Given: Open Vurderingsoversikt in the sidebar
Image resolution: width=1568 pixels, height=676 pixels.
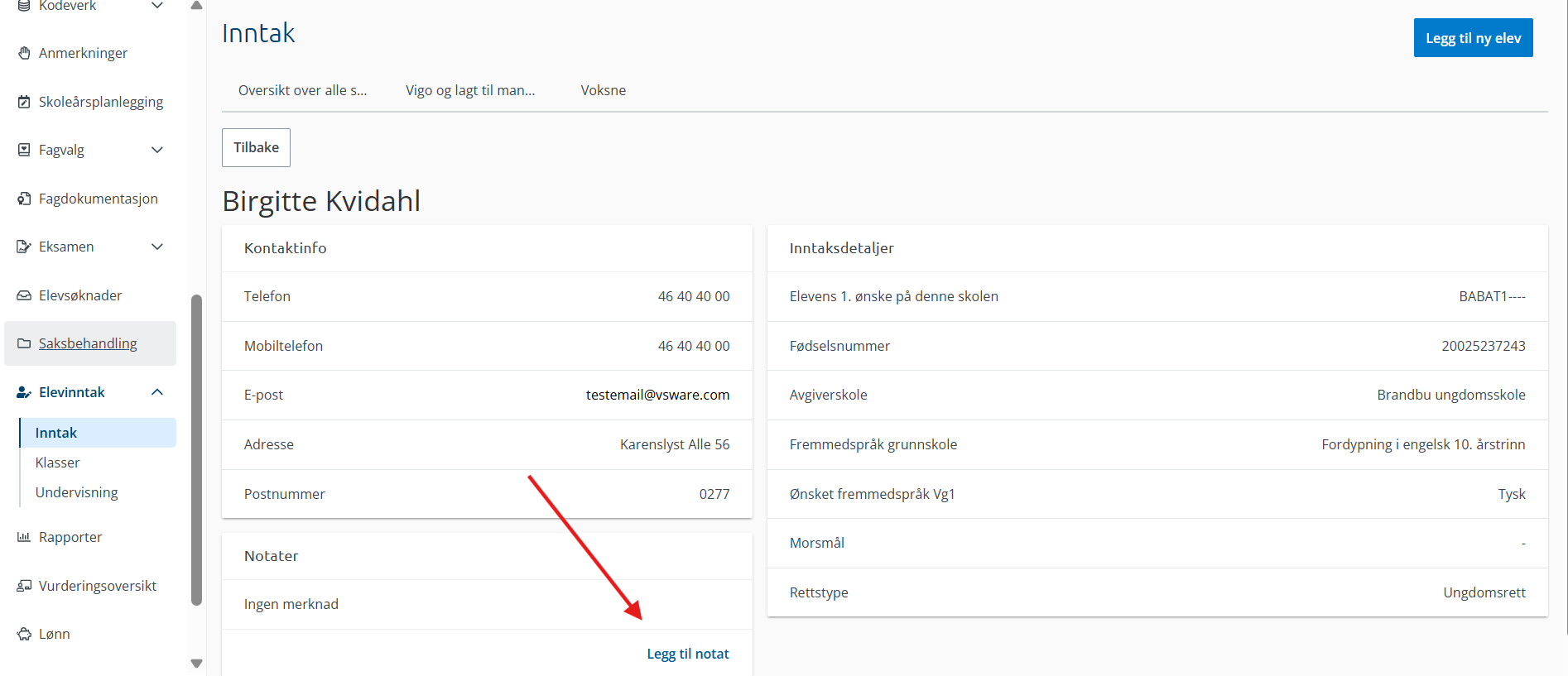Looking at the screenshot, I should click(x=98, y=586).
